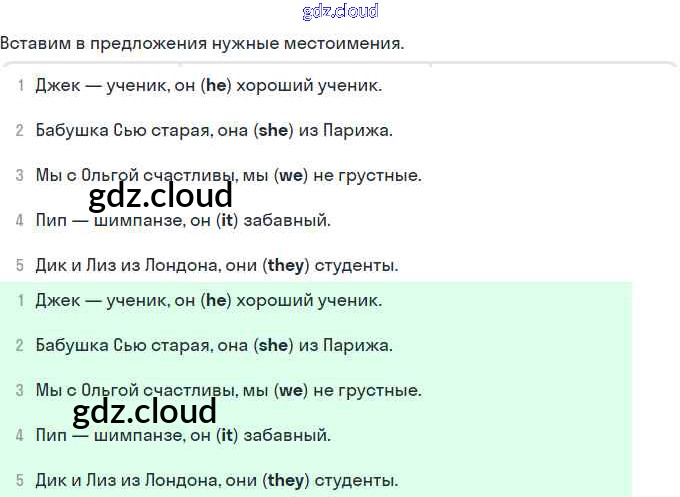Select line number 4 in the upper white list
The width and height of the screenshot is (680, 497).
click(20, 221)
